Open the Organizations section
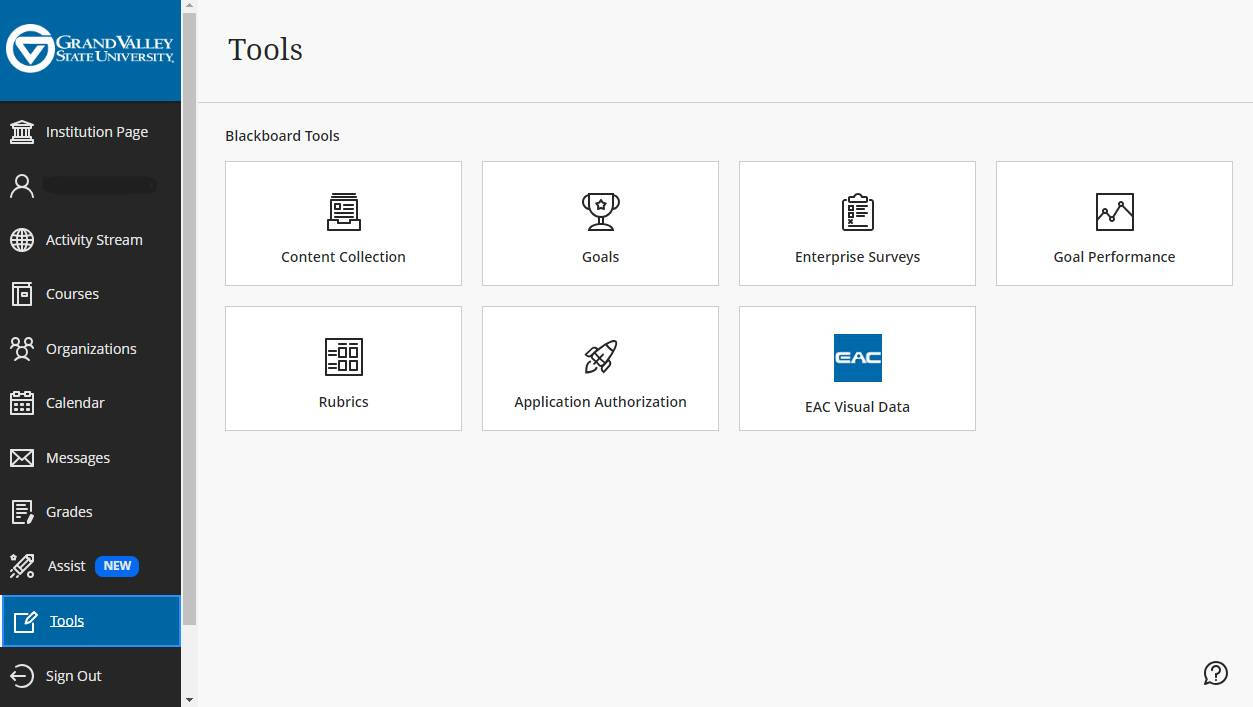 click(91, 348)
